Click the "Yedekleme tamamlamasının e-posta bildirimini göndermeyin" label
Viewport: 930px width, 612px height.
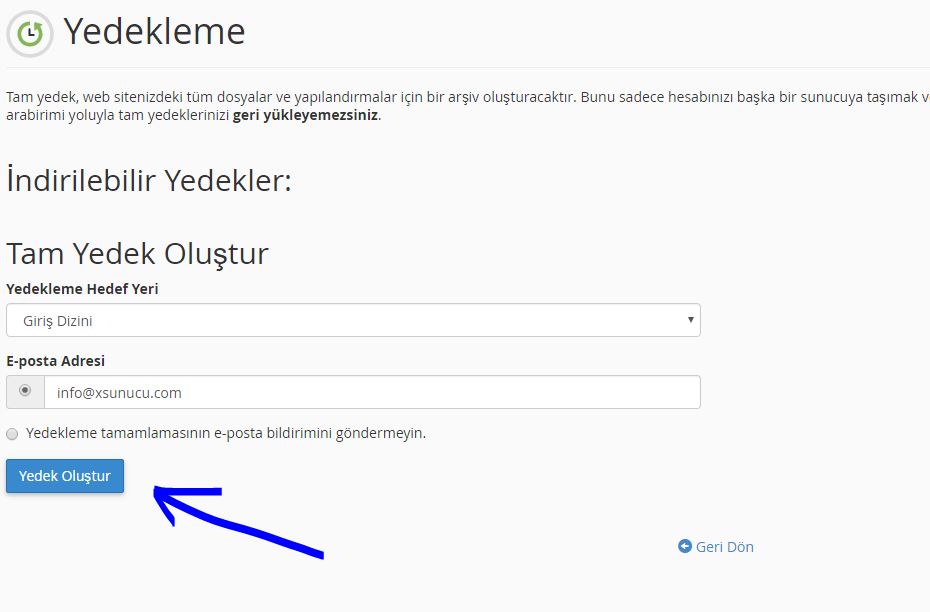click(x=226, y=433)
